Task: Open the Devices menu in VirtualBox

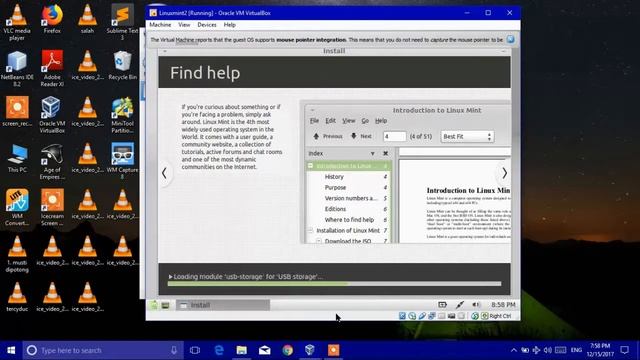Action: point(207,25)
